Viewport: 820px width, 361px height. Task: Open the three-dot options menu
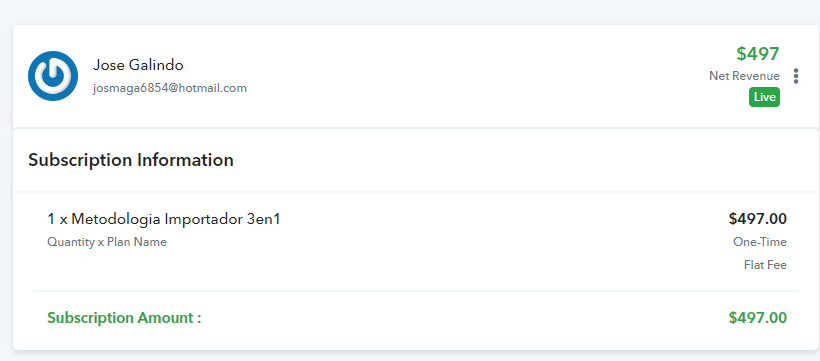[x=795, y=76]
